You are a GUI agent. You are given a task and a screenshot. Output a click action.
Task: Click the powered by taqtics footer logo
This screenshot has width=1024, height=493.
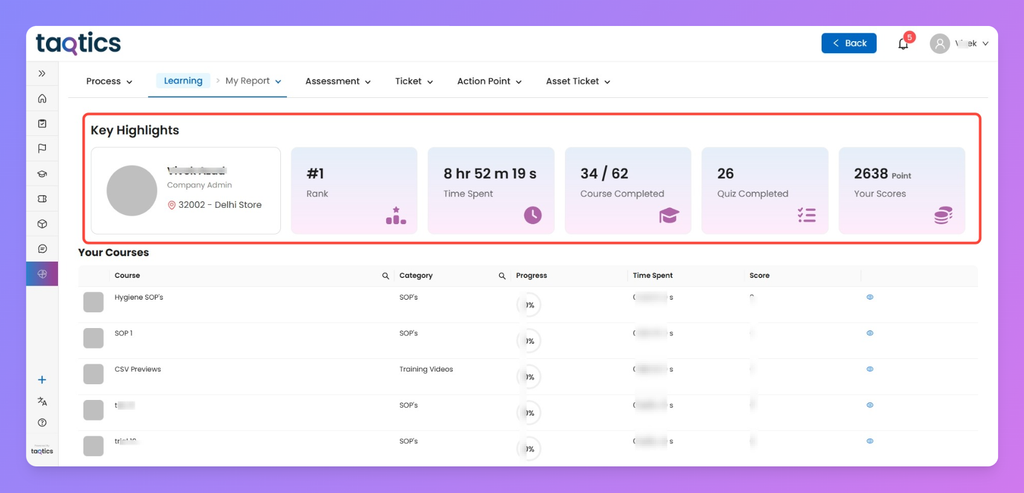42,450
